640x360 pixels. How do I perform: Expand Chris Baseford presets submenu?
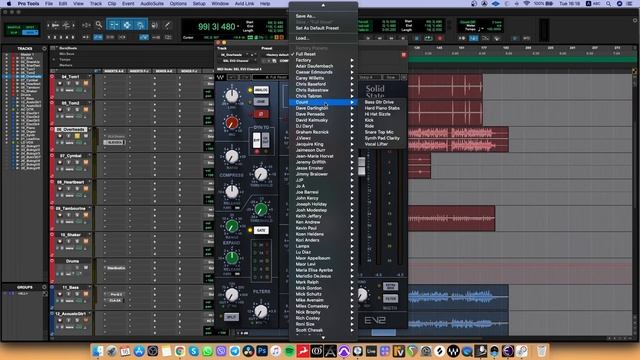(323, 84)
